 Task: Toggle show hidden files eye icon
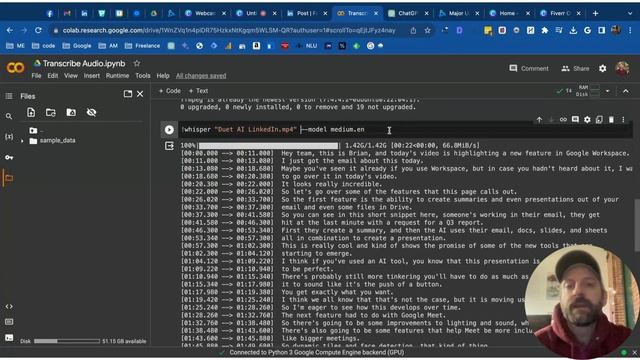[91, 112]
